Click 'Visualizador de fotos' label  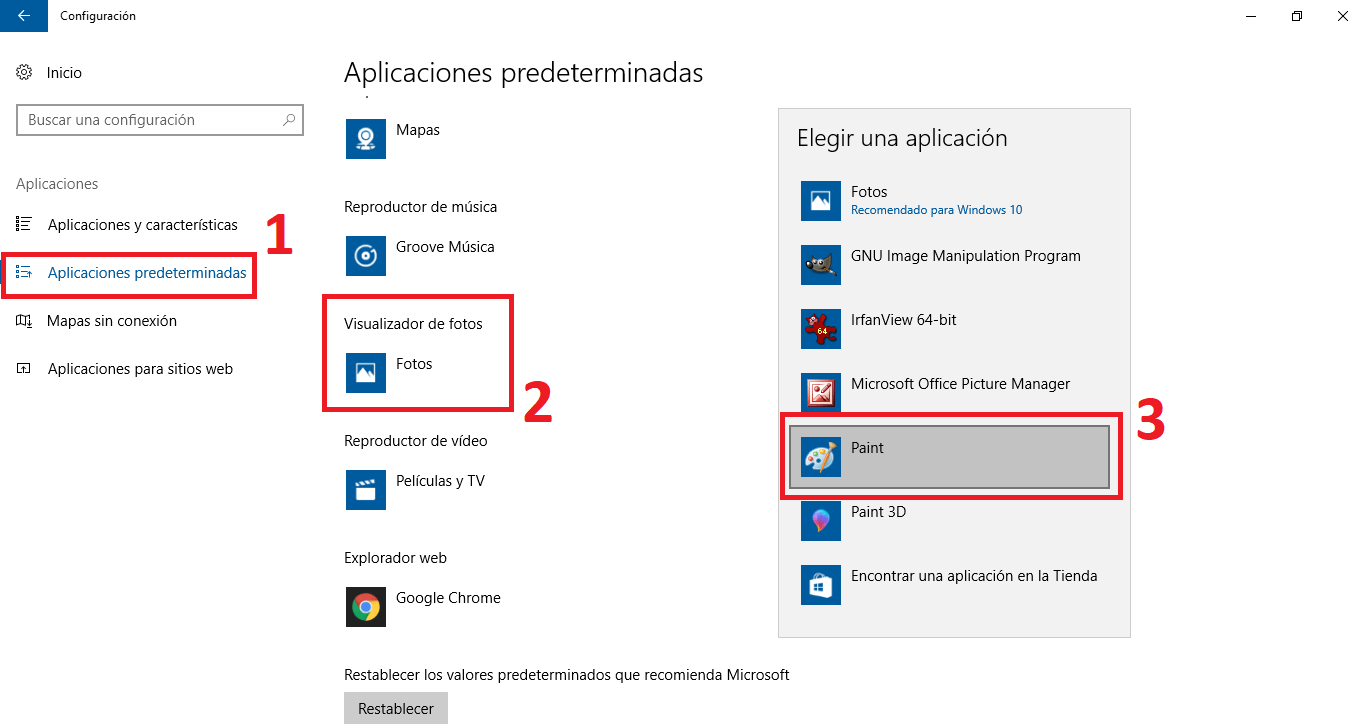[413, 324]
